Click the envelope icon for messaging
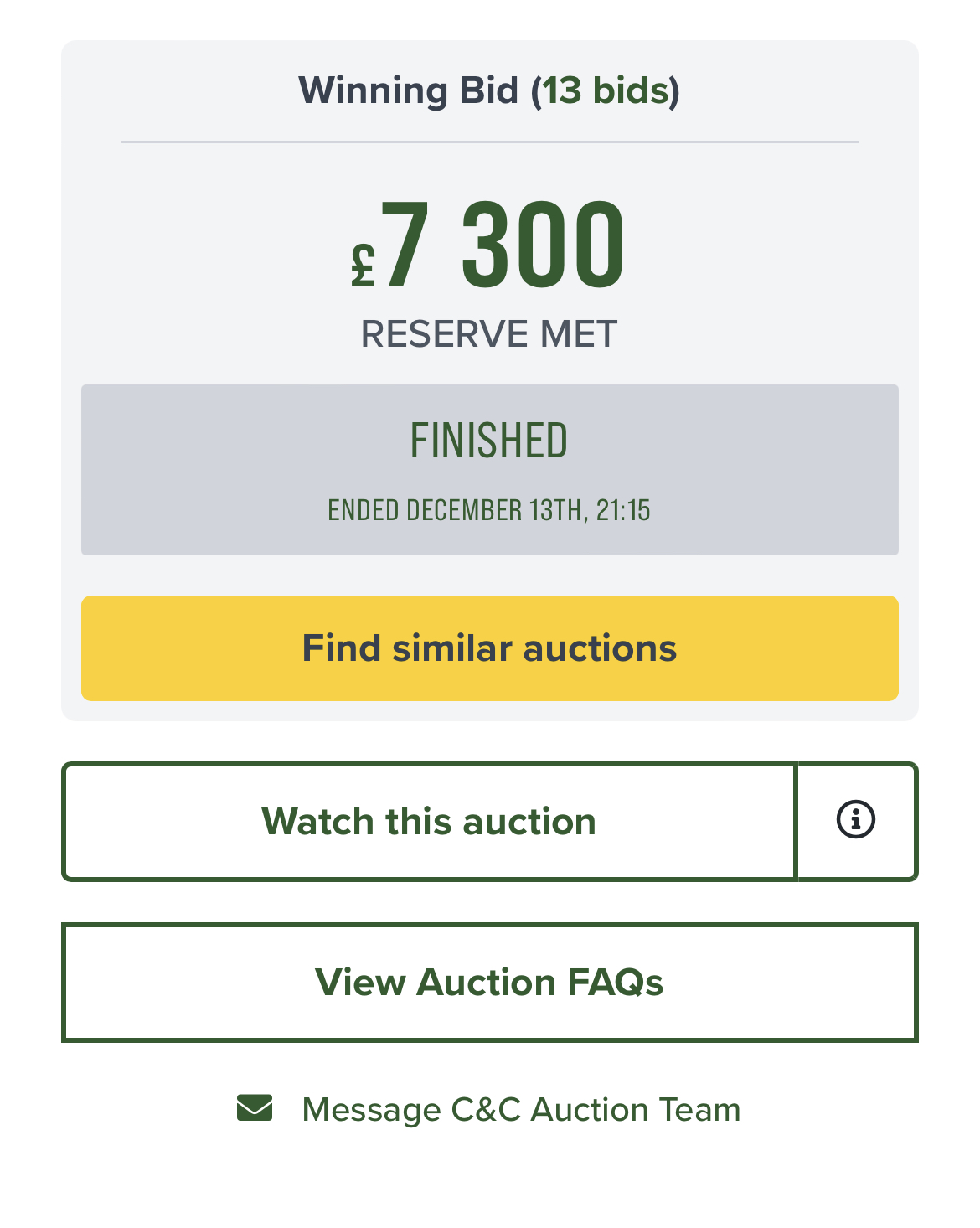This screenshot has width=980, height=1228. click(255, 1108)
